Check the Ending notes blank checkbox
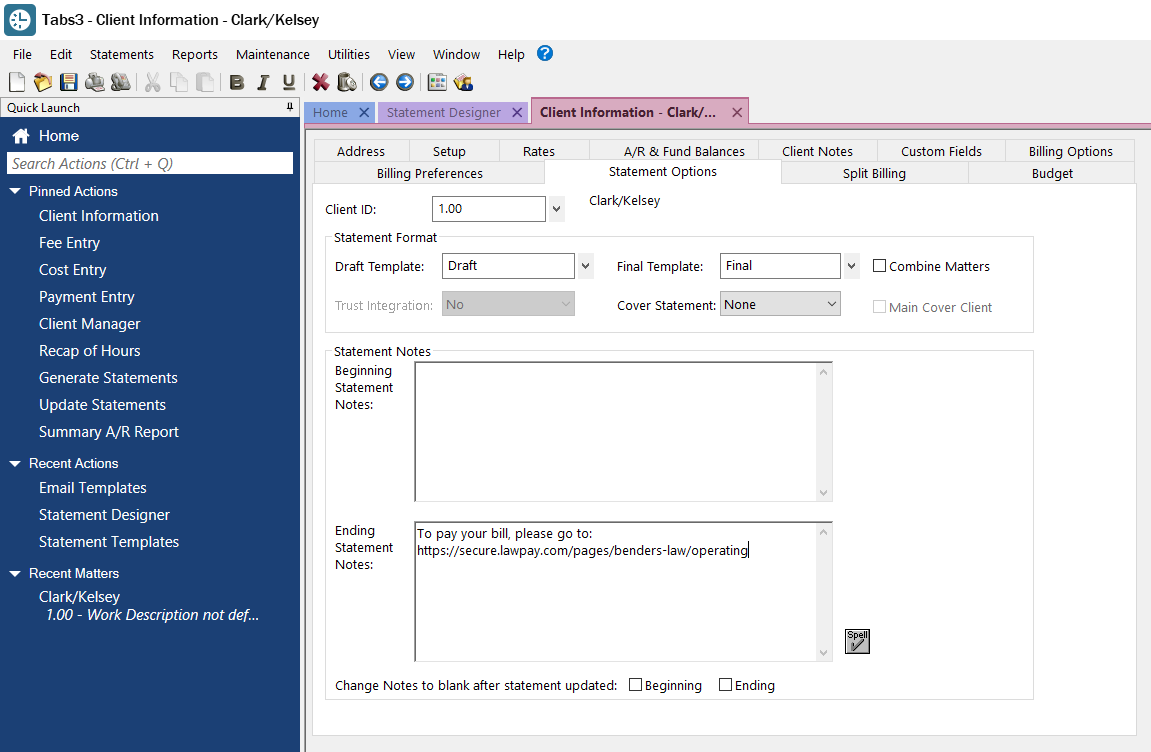 point(726,685)
